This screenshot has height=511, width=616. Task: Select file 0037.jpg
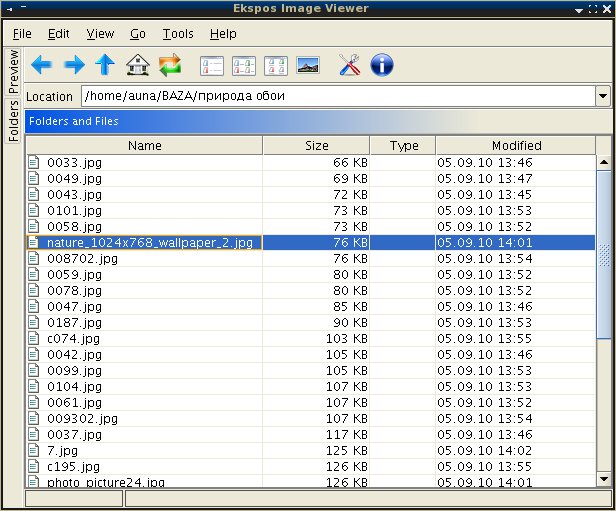pyautogui.click(x=74, y=434)
